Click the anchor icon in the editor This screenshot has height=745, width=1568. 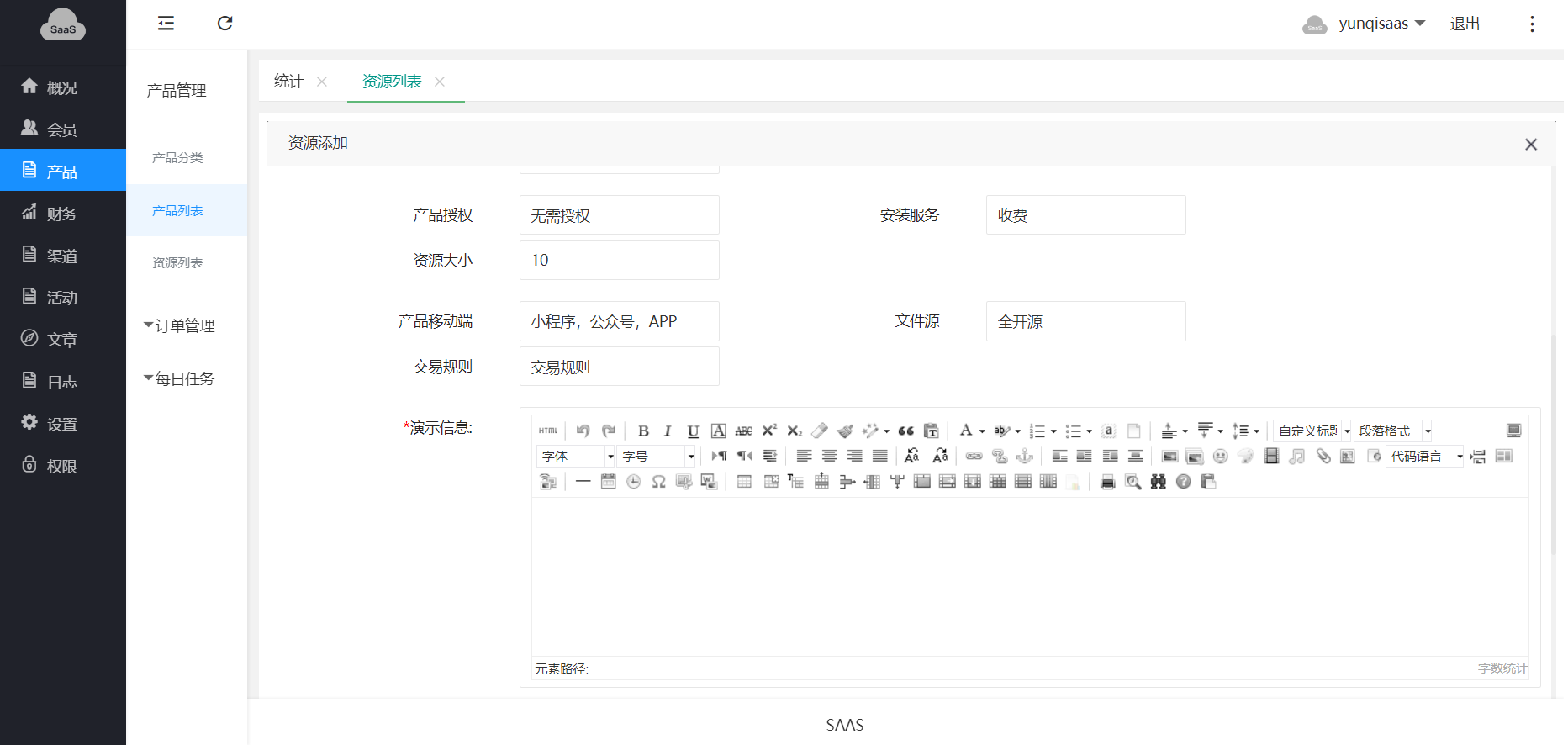1025,457
